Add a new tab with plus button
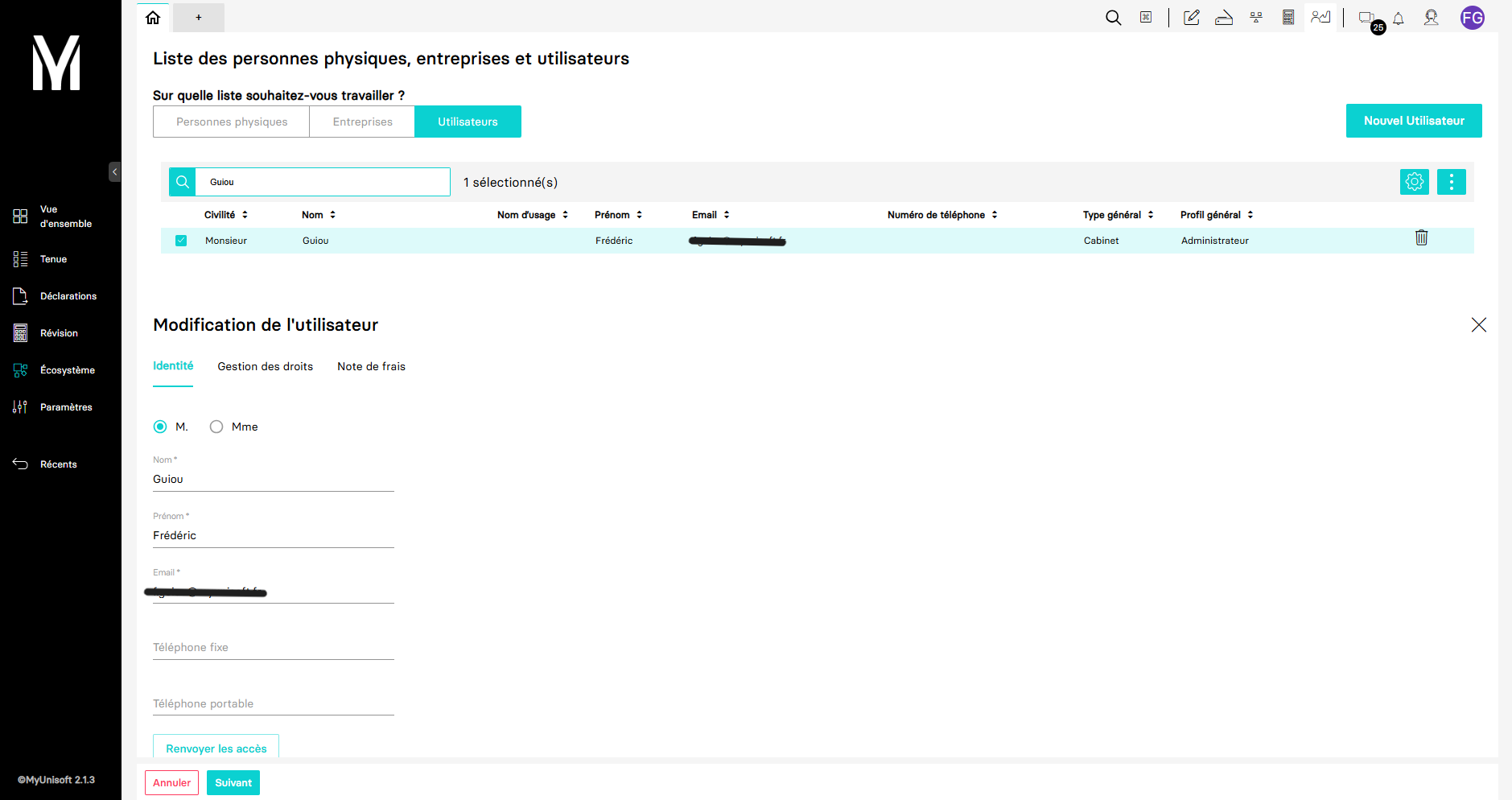This screenshot has height=800, width=1512. (x=199, y=18)
